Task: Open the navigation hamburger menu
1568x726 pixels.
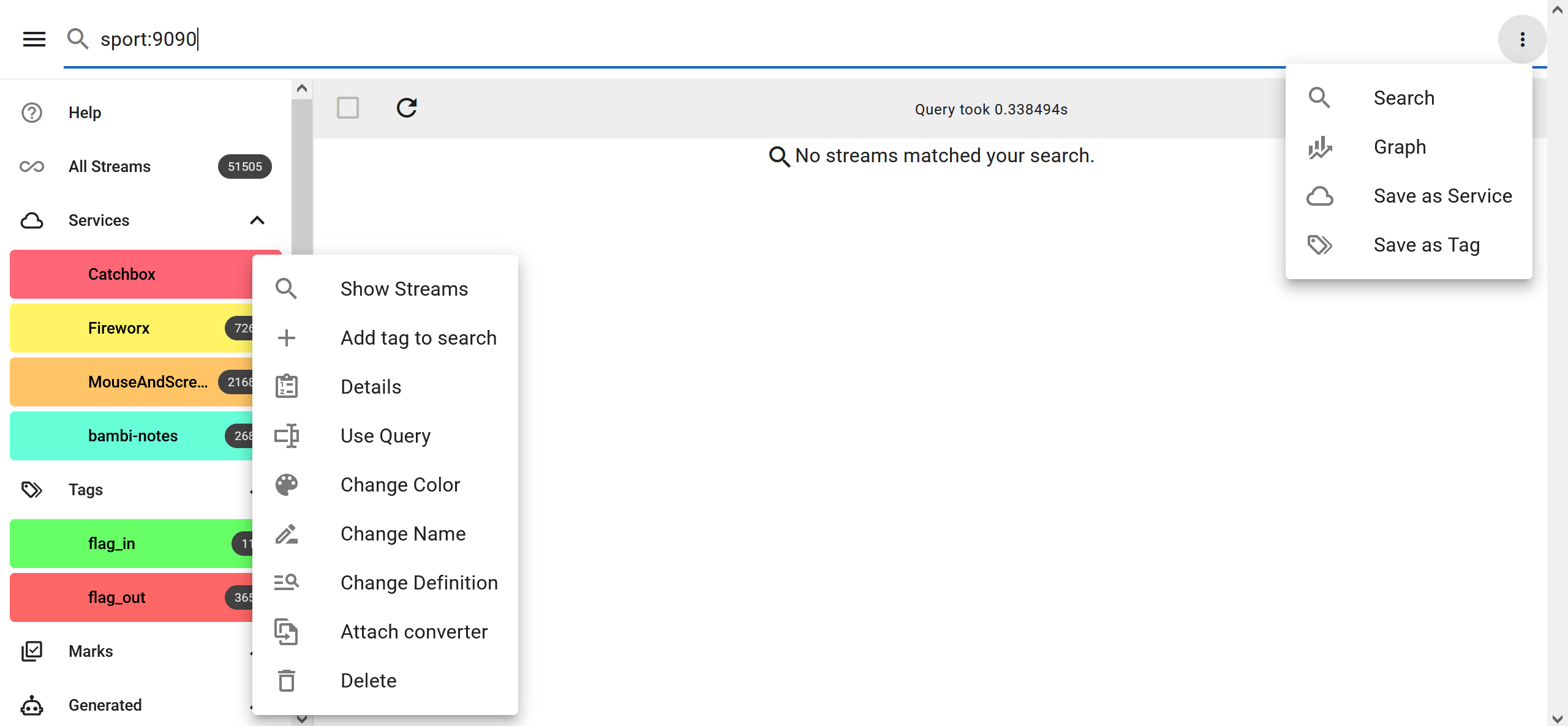Action: tap(34, 39)
